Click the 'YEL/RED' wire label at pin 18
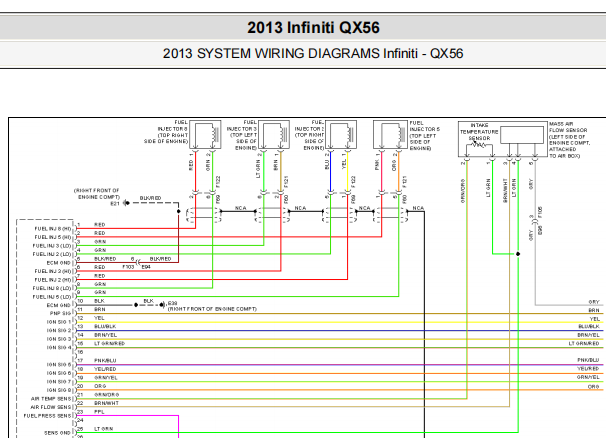The width and height of the screenshot is (606, 438). coord(105,369)
